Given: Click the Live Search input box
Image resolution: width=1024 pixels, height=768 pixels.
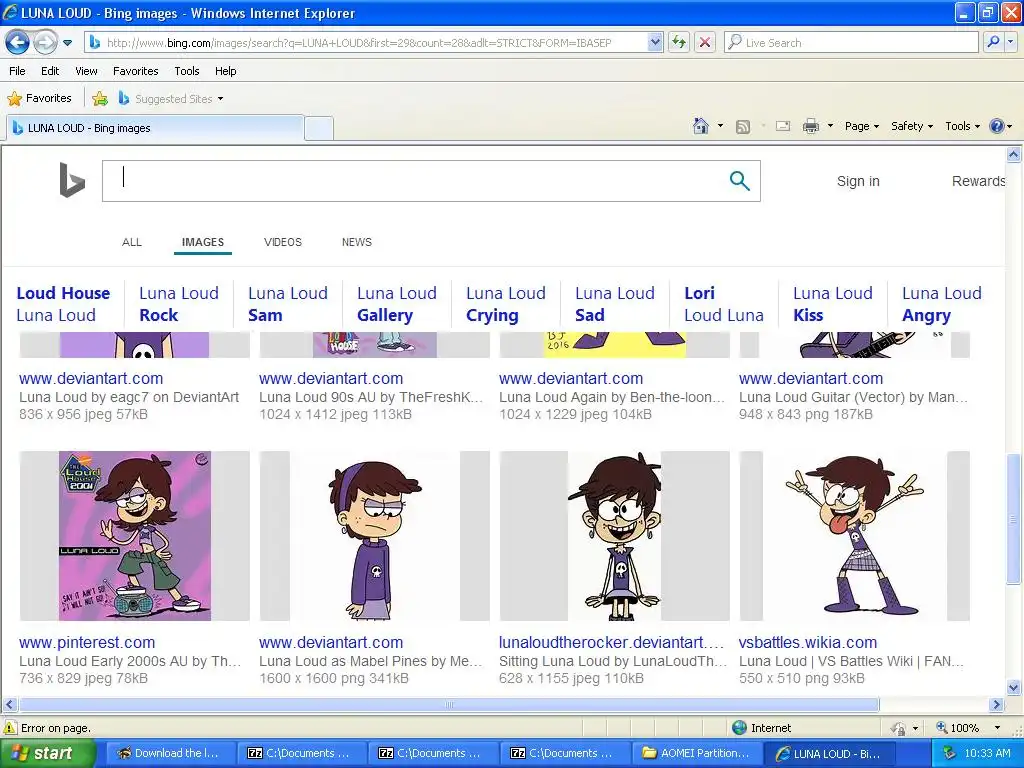Looking at the screenshot, I should (851, 43).
